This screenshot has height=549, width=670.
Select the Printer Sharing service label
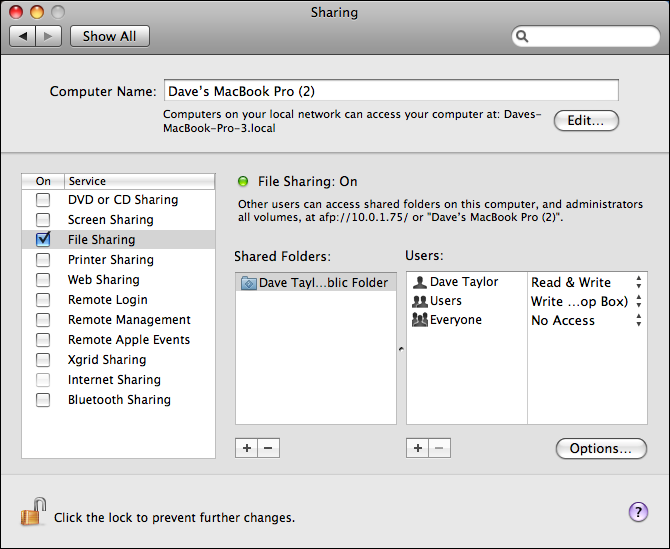111,260
